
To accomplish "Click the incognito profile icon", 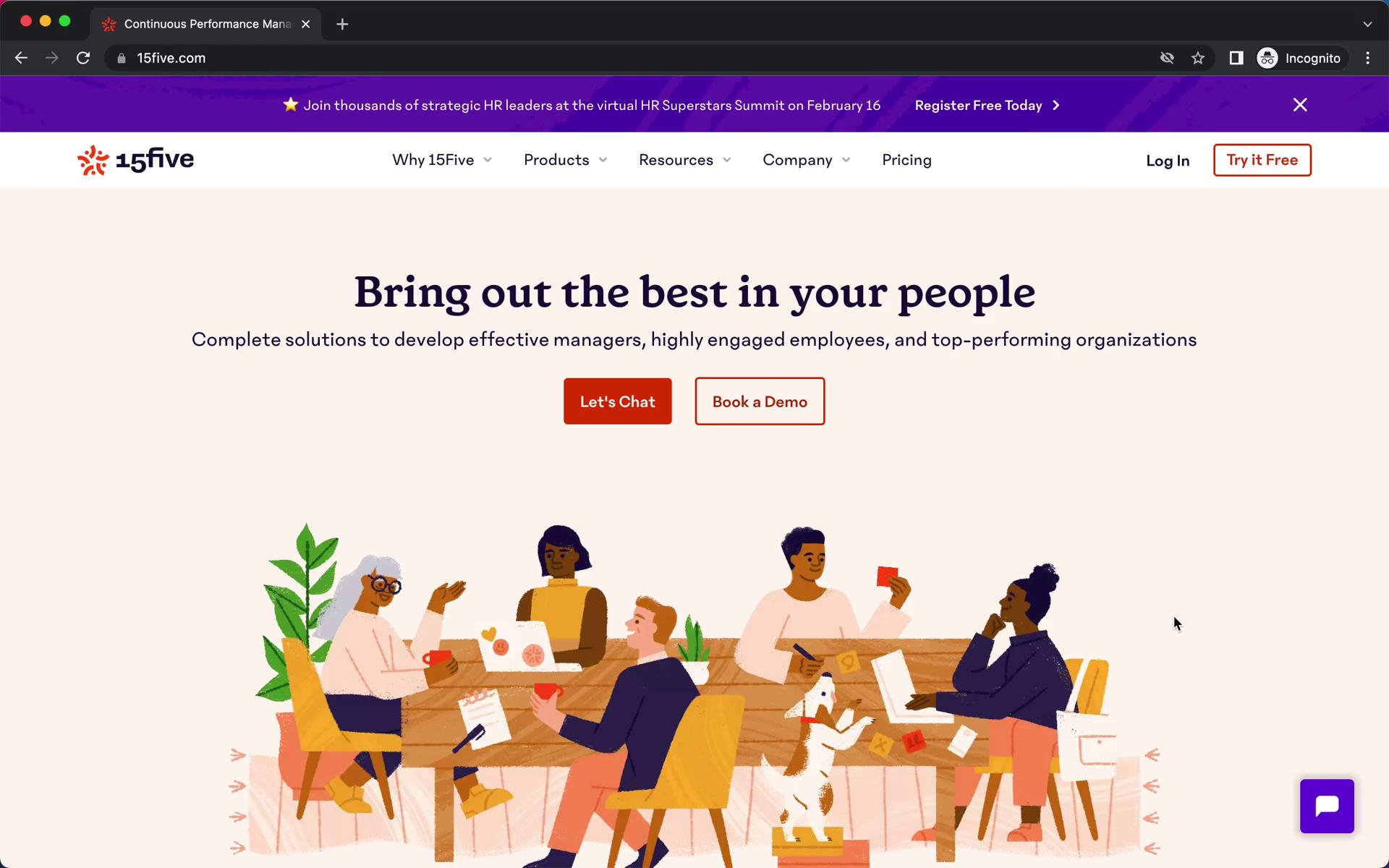I will coord(1268,58).
